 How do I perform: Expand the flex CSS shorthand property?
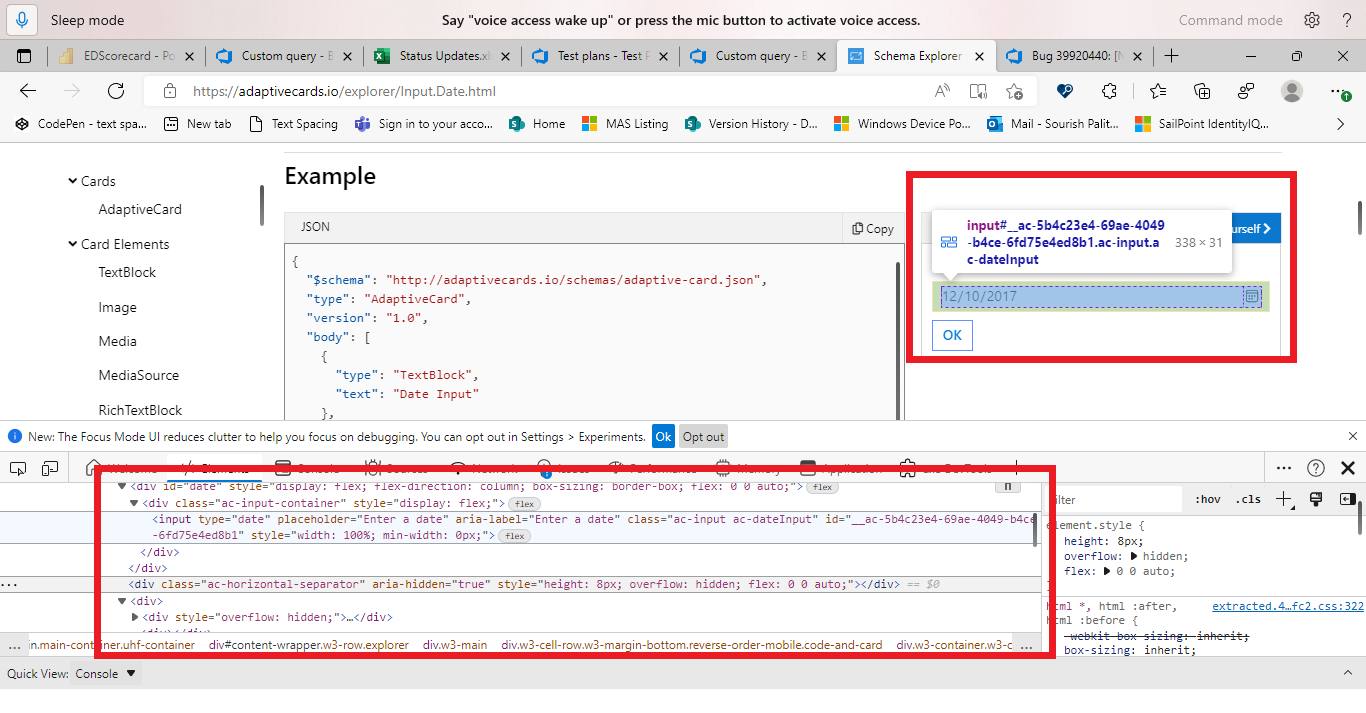point(1108,572)
